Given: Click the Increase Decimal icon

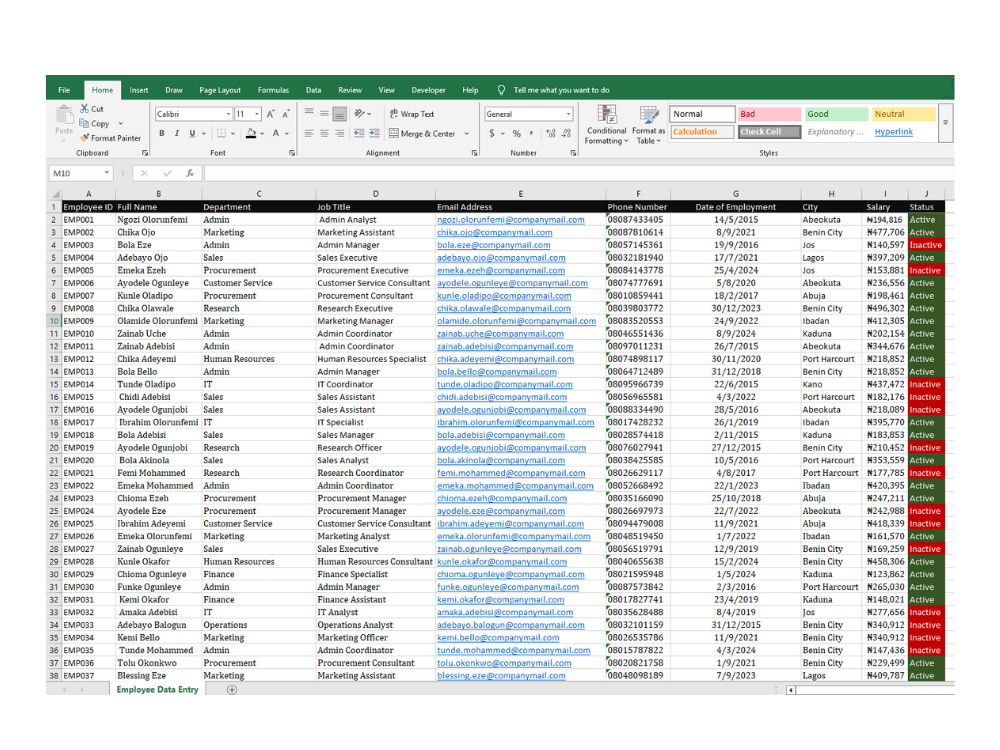Looking at the screenshot, I should click(551, 133).
